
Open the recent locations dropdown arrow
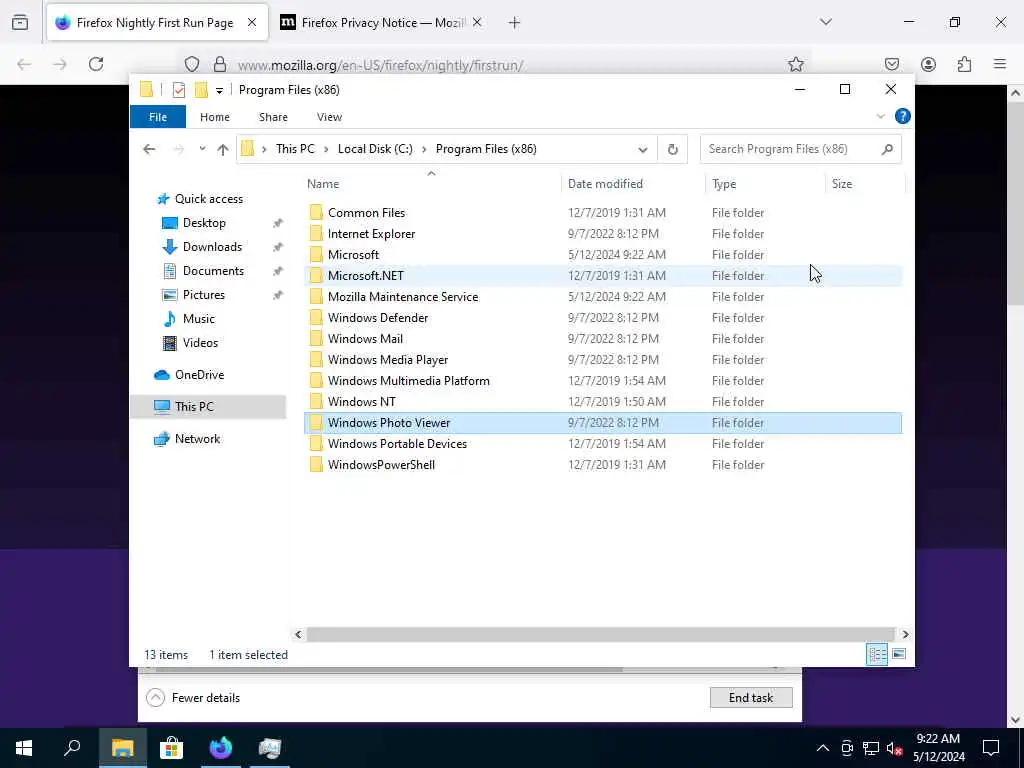[x=202, y=149]
